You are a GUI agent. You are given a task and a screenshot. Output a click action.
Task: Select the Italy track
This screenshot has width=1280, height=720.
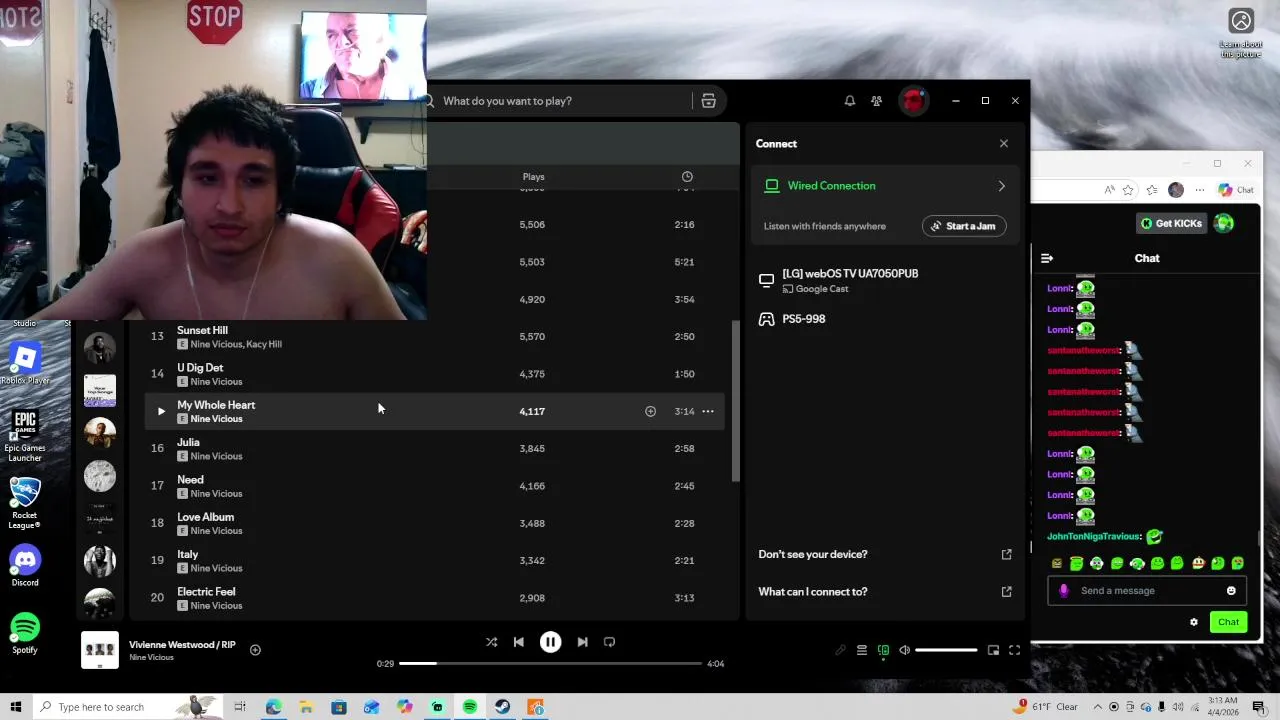coord(435,561)
